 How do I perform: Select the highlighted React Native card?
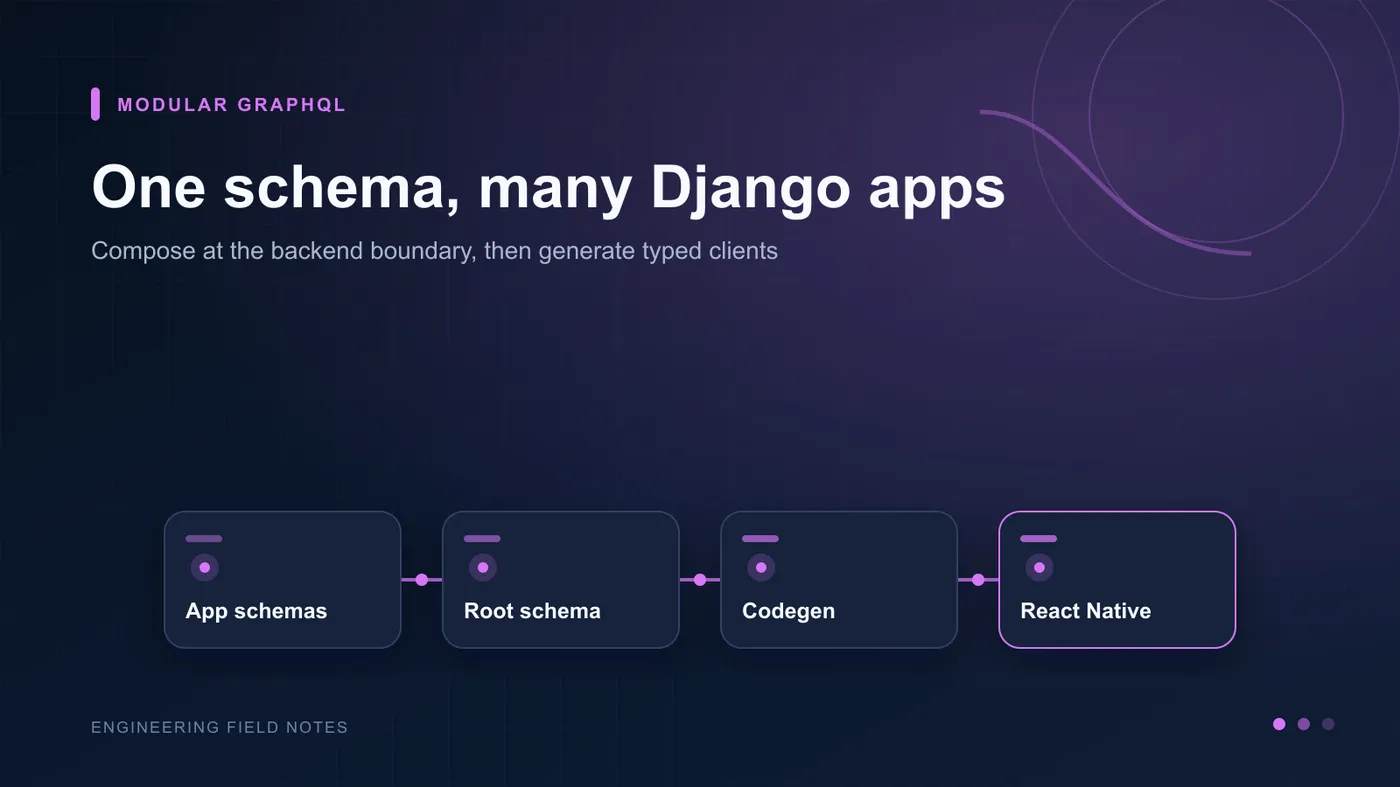[1117, 580]
